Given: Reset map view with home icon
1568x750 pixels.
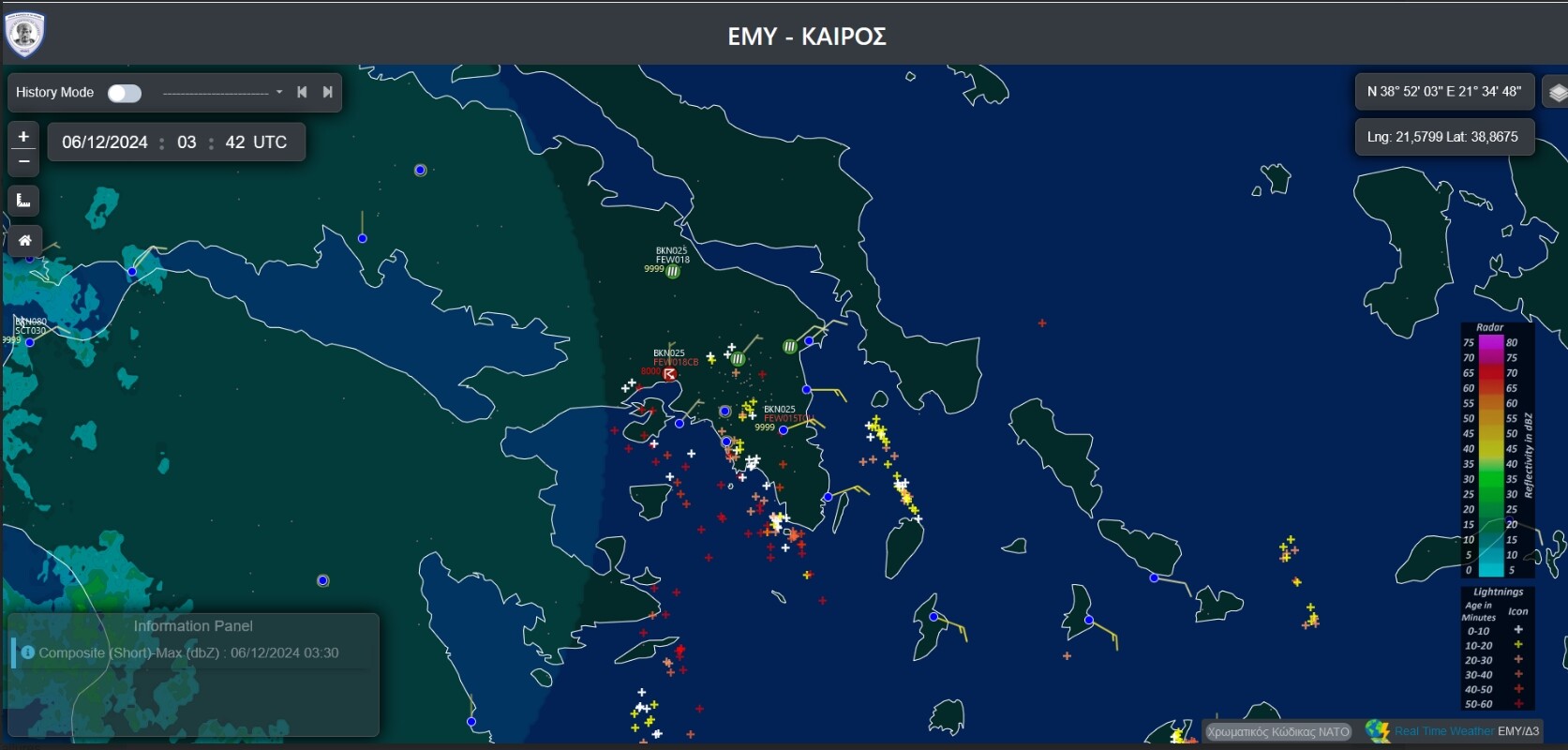Looking at the screenshot, I should point(24,241).
